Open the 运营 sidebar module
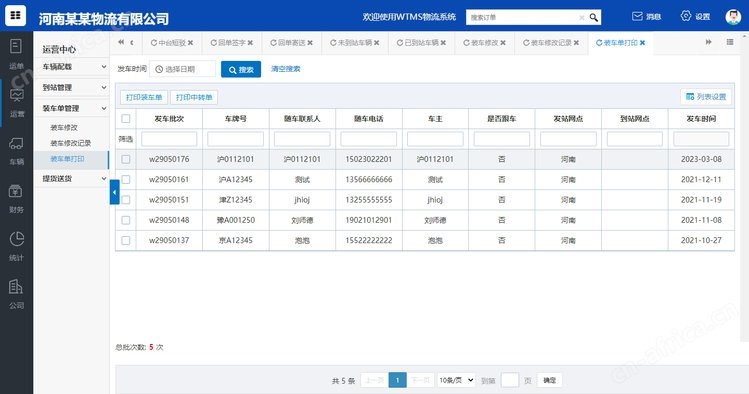This screenshot has width=749, height=394. (x=17, y=102)
